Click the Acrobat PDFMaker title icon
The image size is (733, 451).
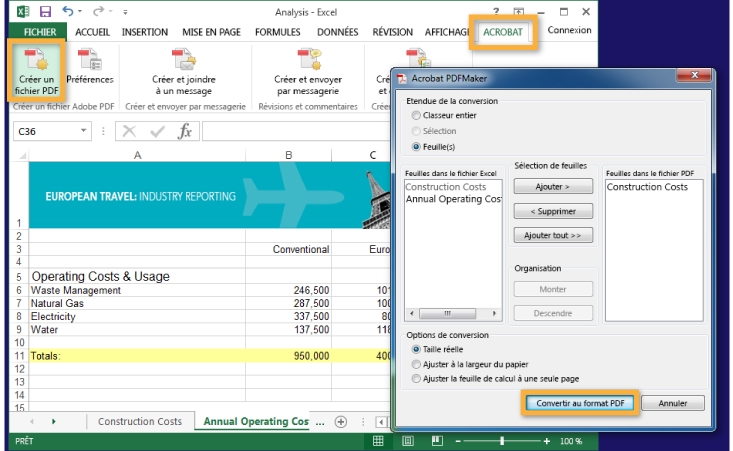click(x=402, y=79)
